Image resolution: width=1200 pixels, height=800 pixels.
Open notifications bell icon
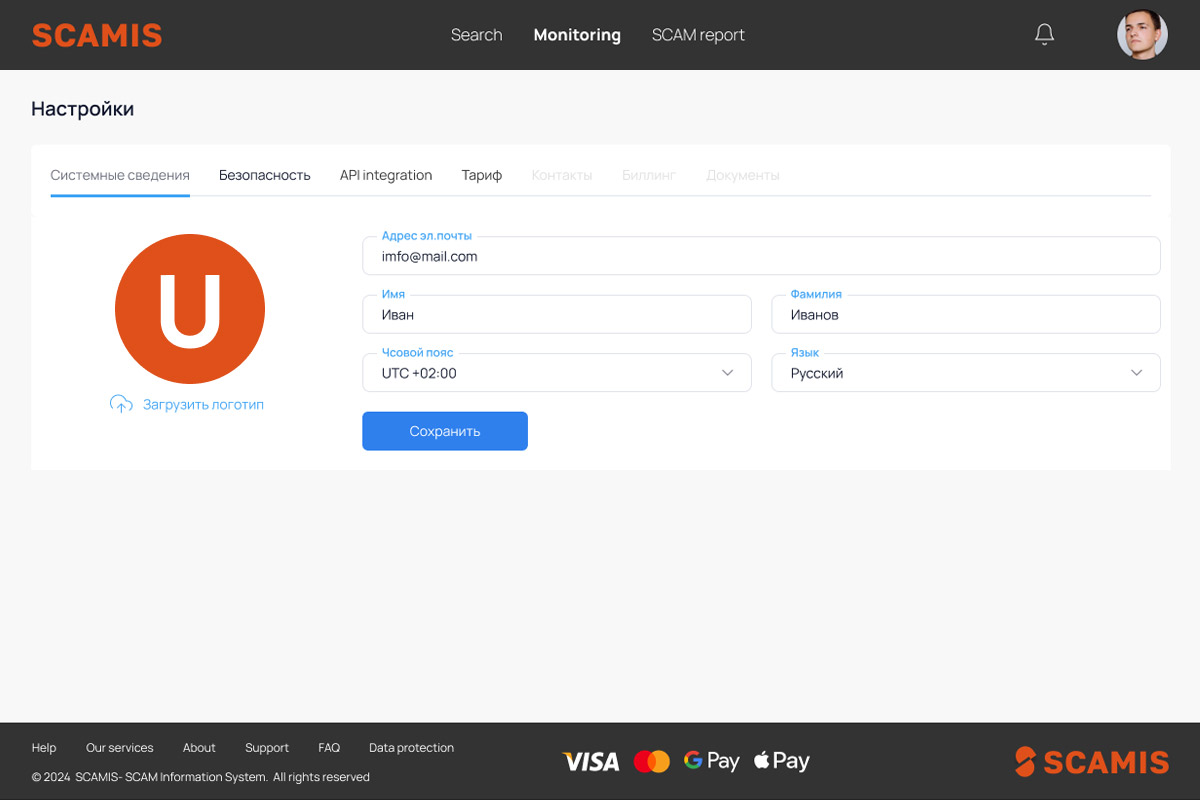1044,35
